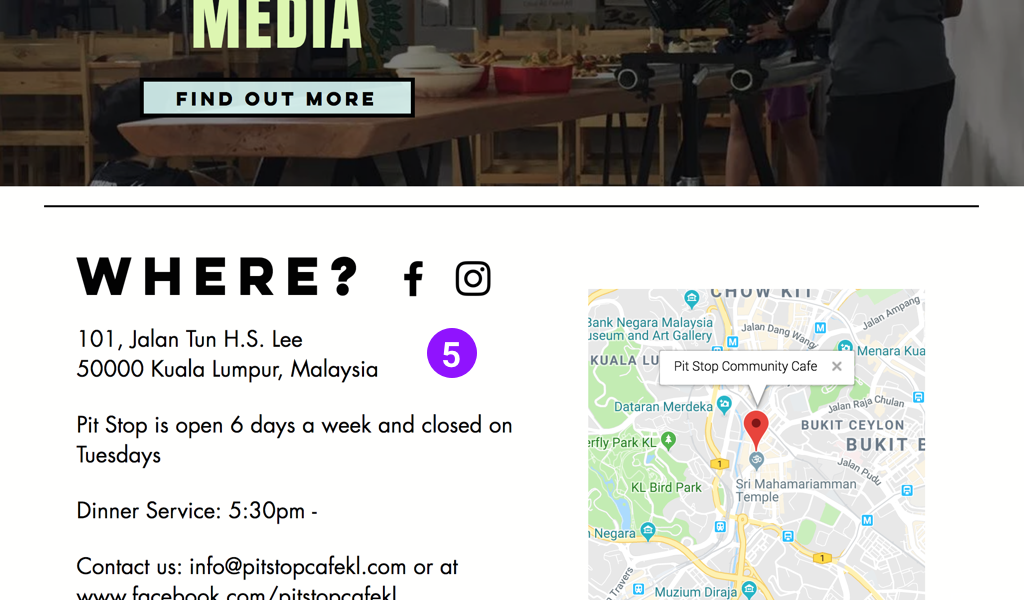Select the Butterfly Park KL tree marker
The height and width of the screenshot is (600, 1024).
[668, 440]
